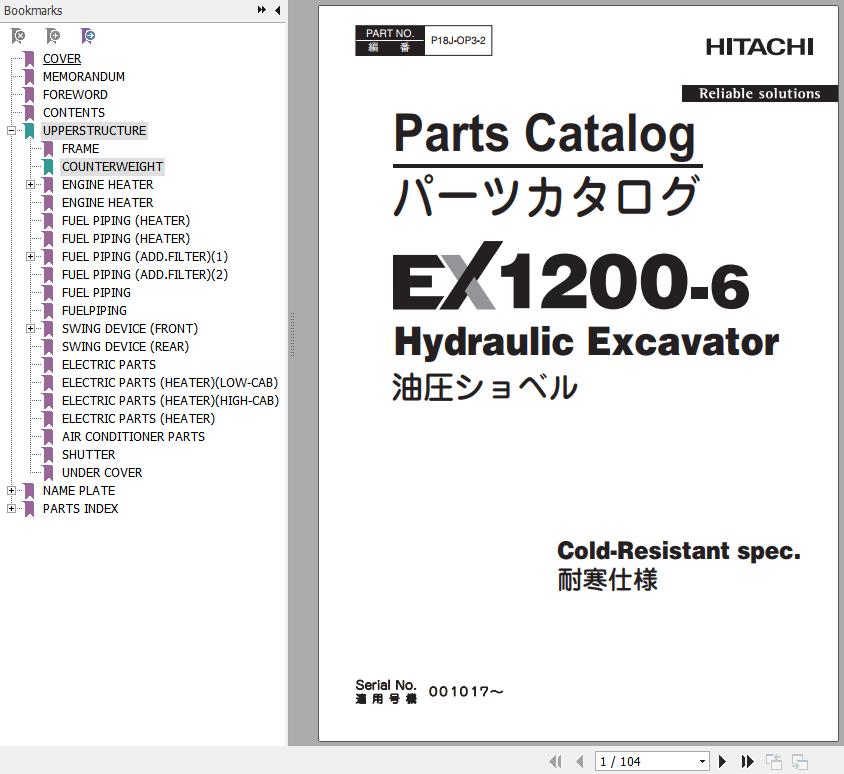844x774 pixels.
Task: Open the SHUTTER bookmark
Action: pos(88,455)
